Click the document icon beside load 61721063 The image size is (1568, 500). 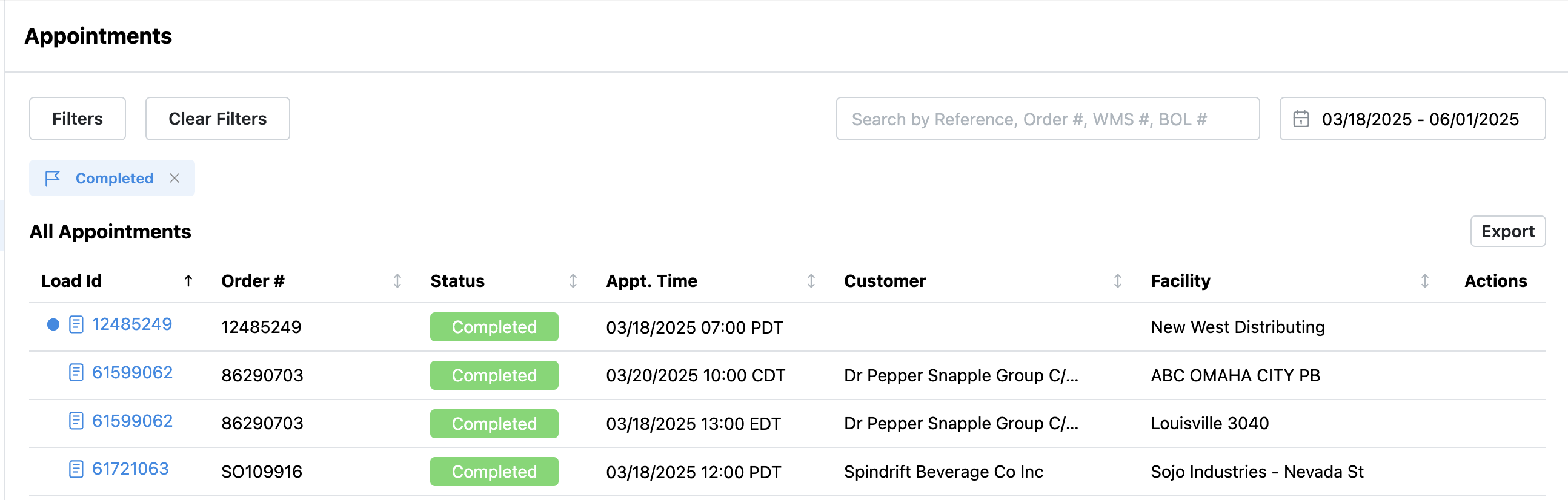[76, 469]
